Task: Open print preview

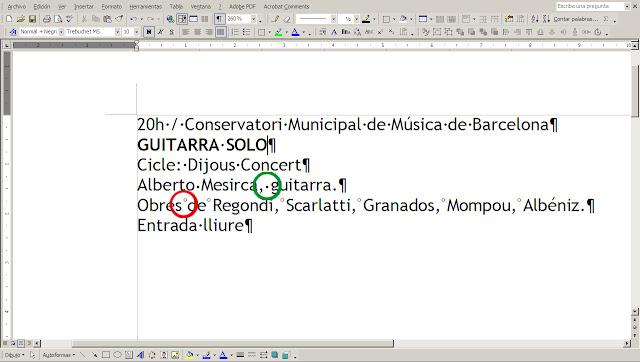Action: point(58,19)
